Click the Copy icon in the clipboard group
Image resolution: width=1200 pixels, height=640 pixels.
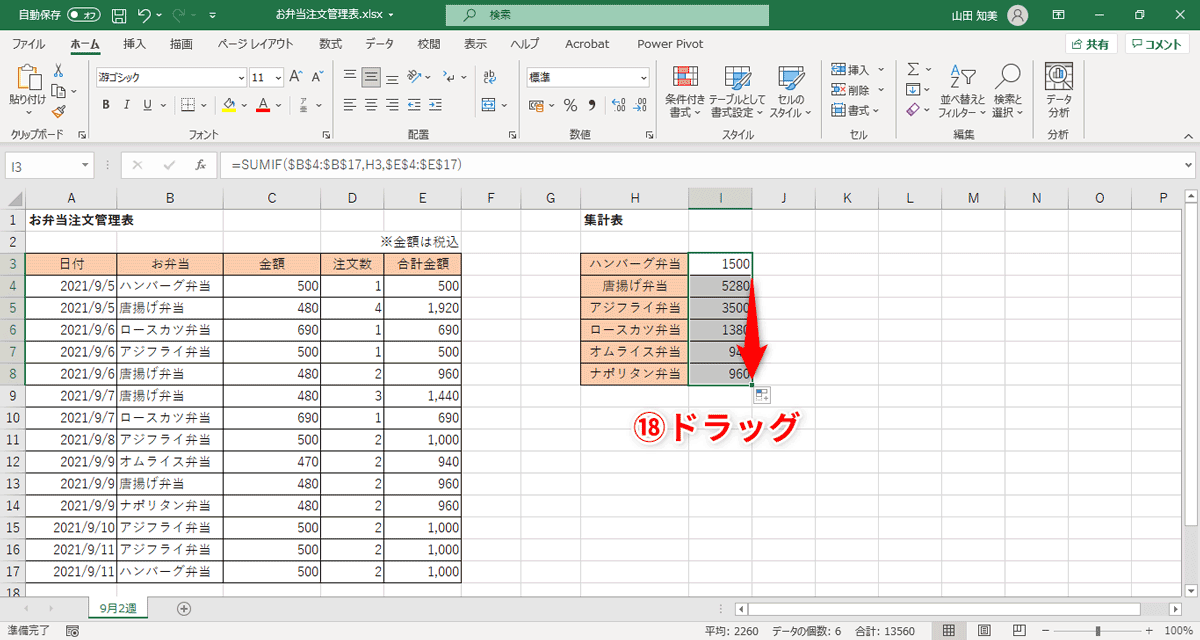[58, 91]
